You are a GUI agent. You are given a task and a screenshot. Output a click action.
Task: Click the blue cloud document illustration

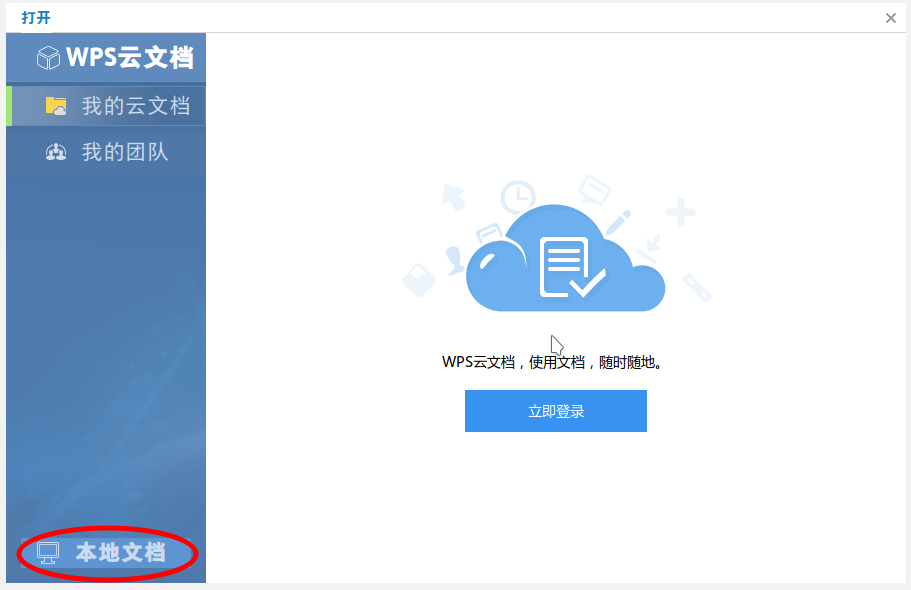coord(565,258)
